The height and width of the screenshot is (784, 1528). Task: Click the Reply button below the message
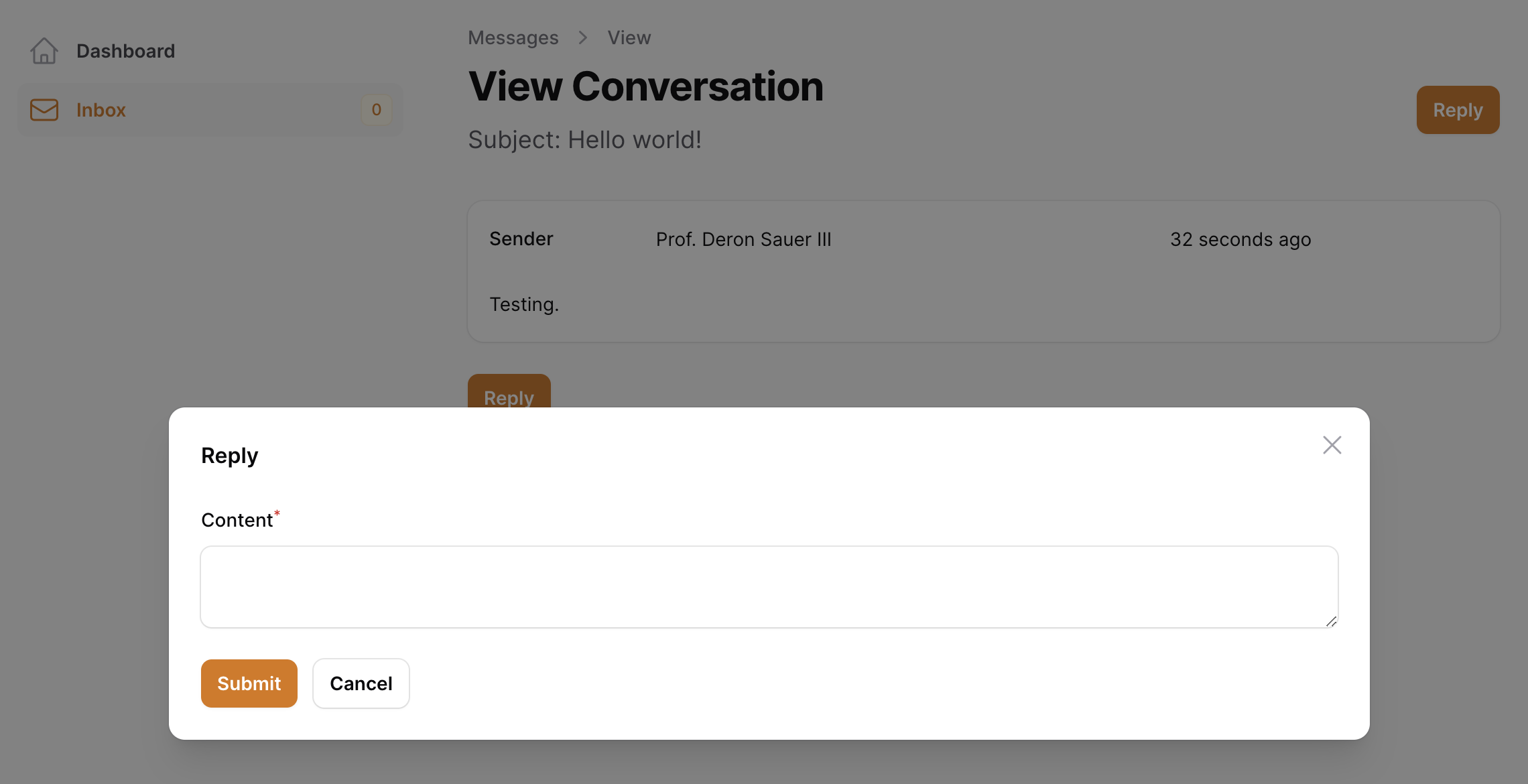point(509,398)
